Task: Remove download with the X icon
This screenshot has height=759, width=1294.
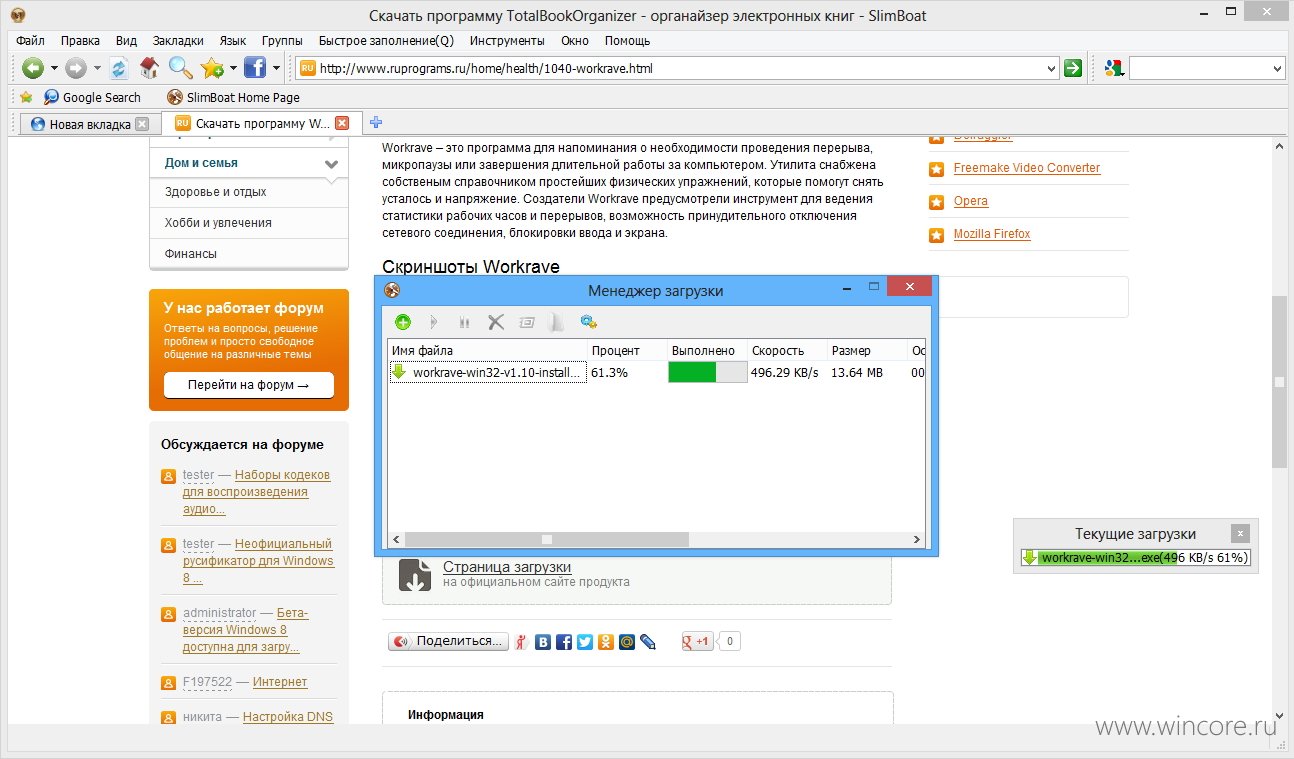Action: [x=495, y=322]
